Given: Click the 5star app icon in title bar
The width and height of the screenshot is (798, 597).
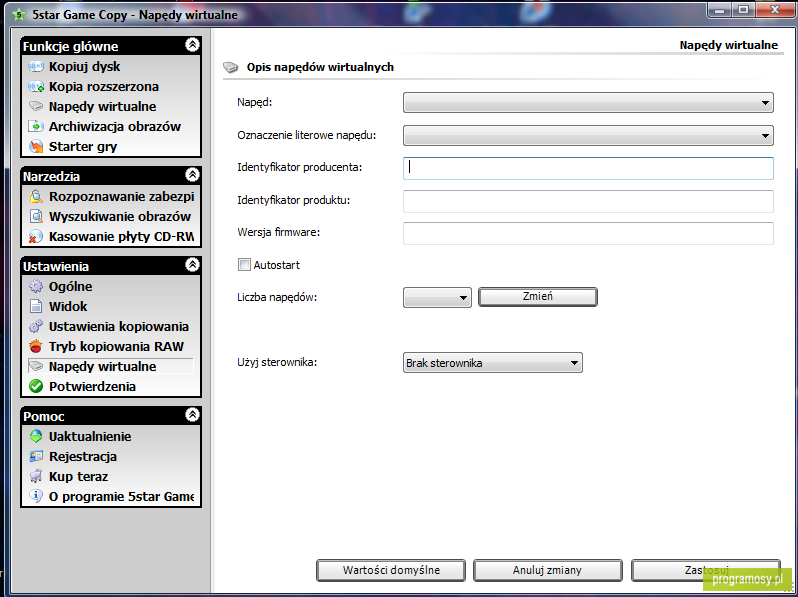Looking at the screenshot, I should 19,15.
